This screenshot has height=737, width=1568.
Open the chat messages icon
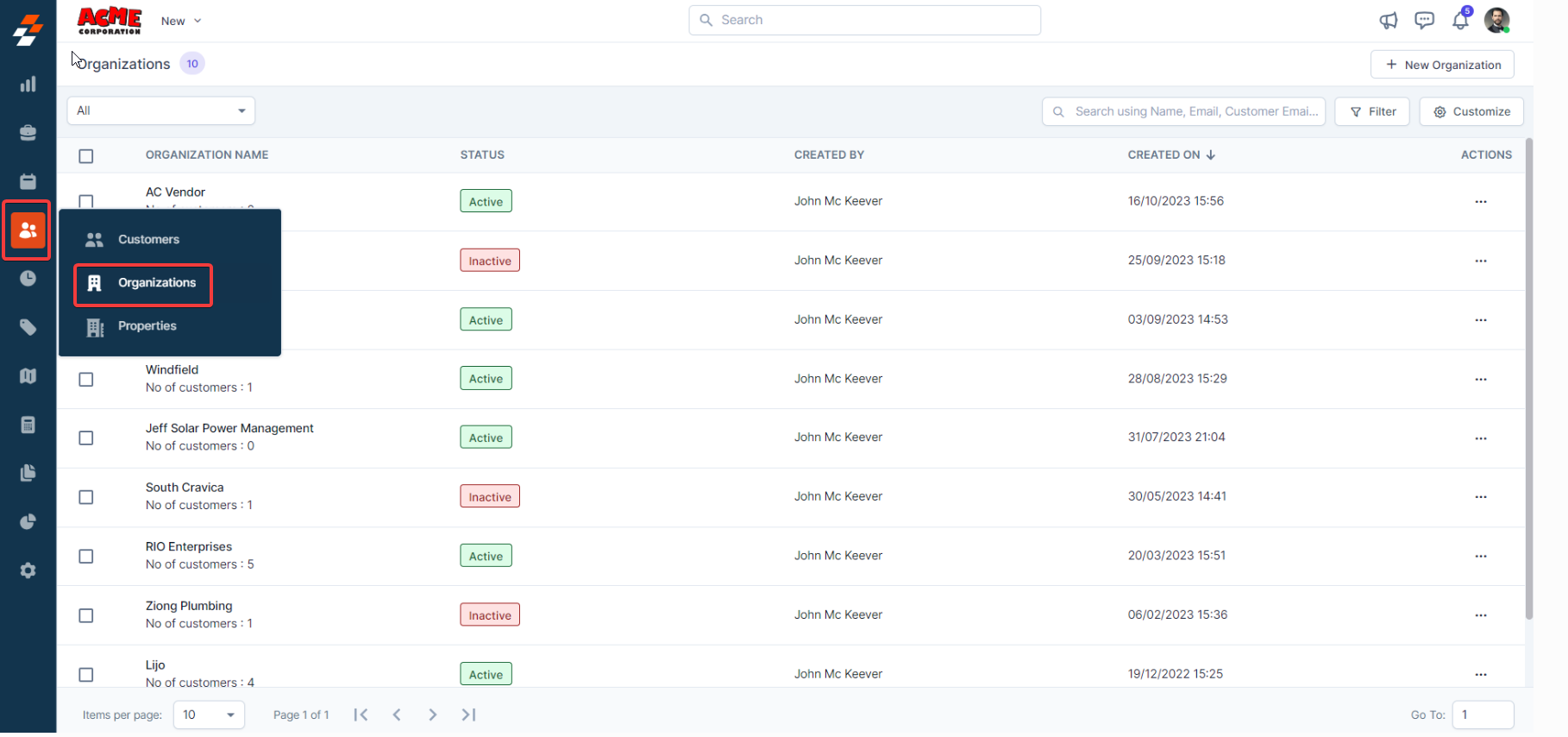point(1424,21)
